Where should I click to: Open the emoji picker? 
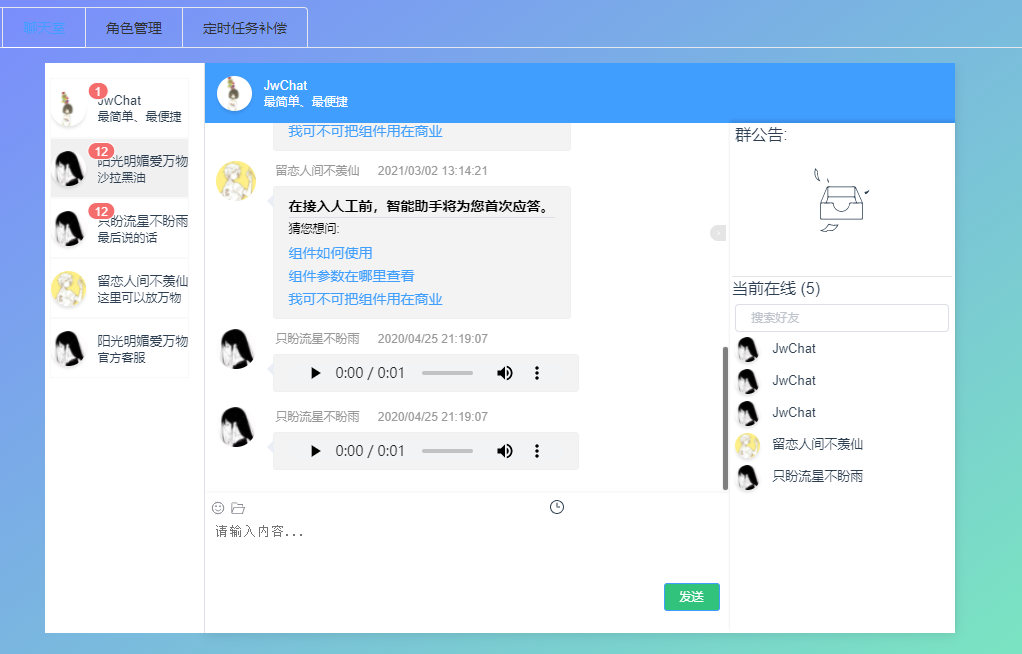216,507
